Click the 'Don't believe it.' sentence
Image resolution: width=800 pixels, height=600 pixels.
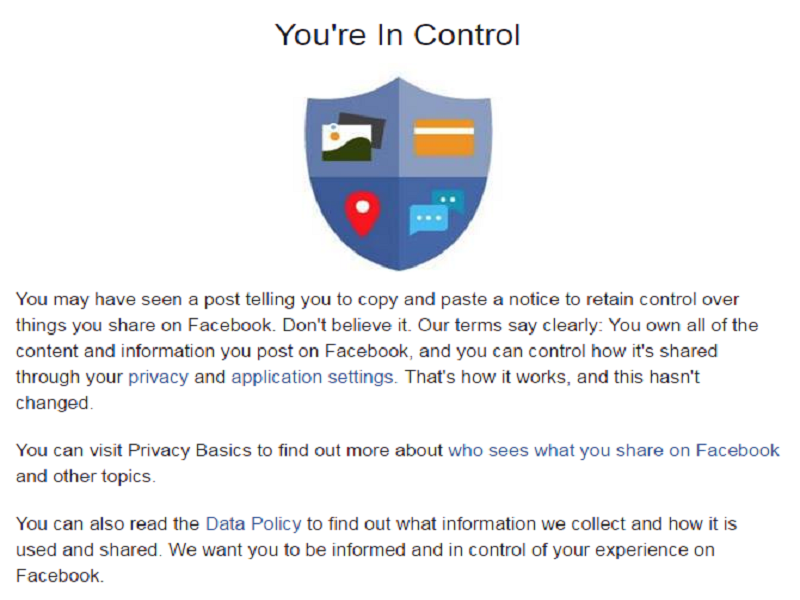tap(346, 325)
